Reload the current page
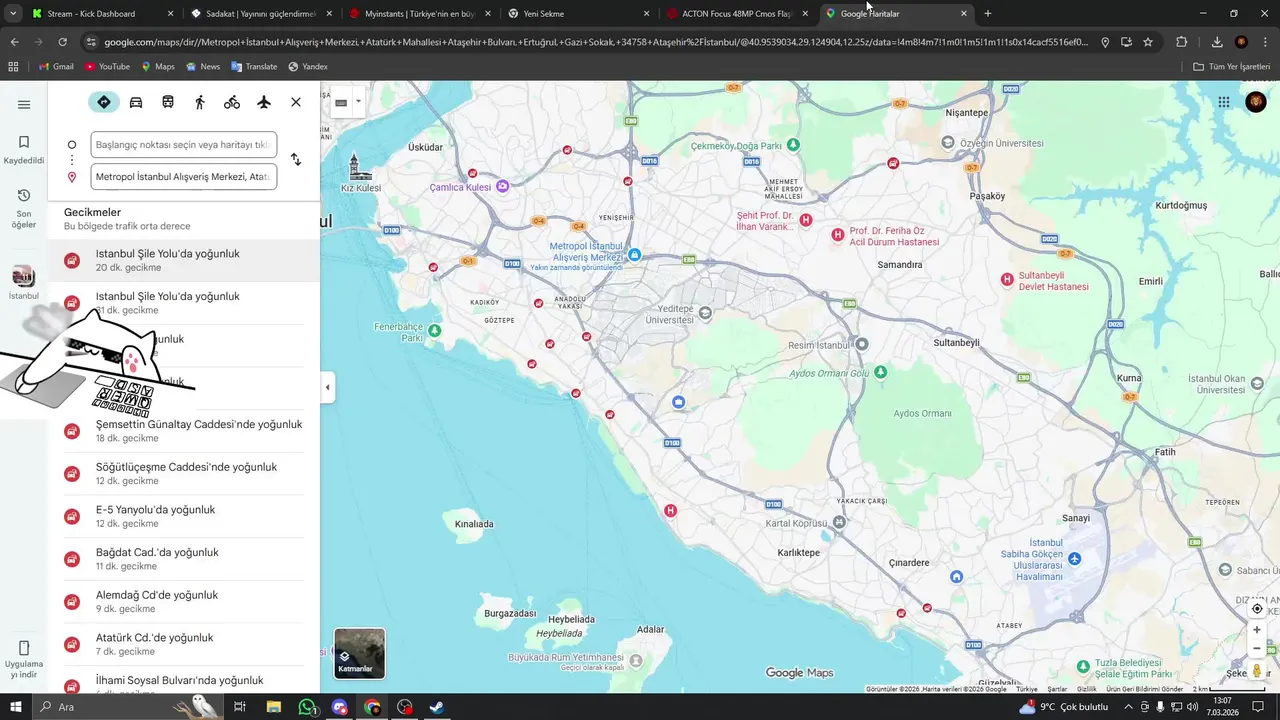Screen dimensions: 1280x720 click(x=62, y=42)
